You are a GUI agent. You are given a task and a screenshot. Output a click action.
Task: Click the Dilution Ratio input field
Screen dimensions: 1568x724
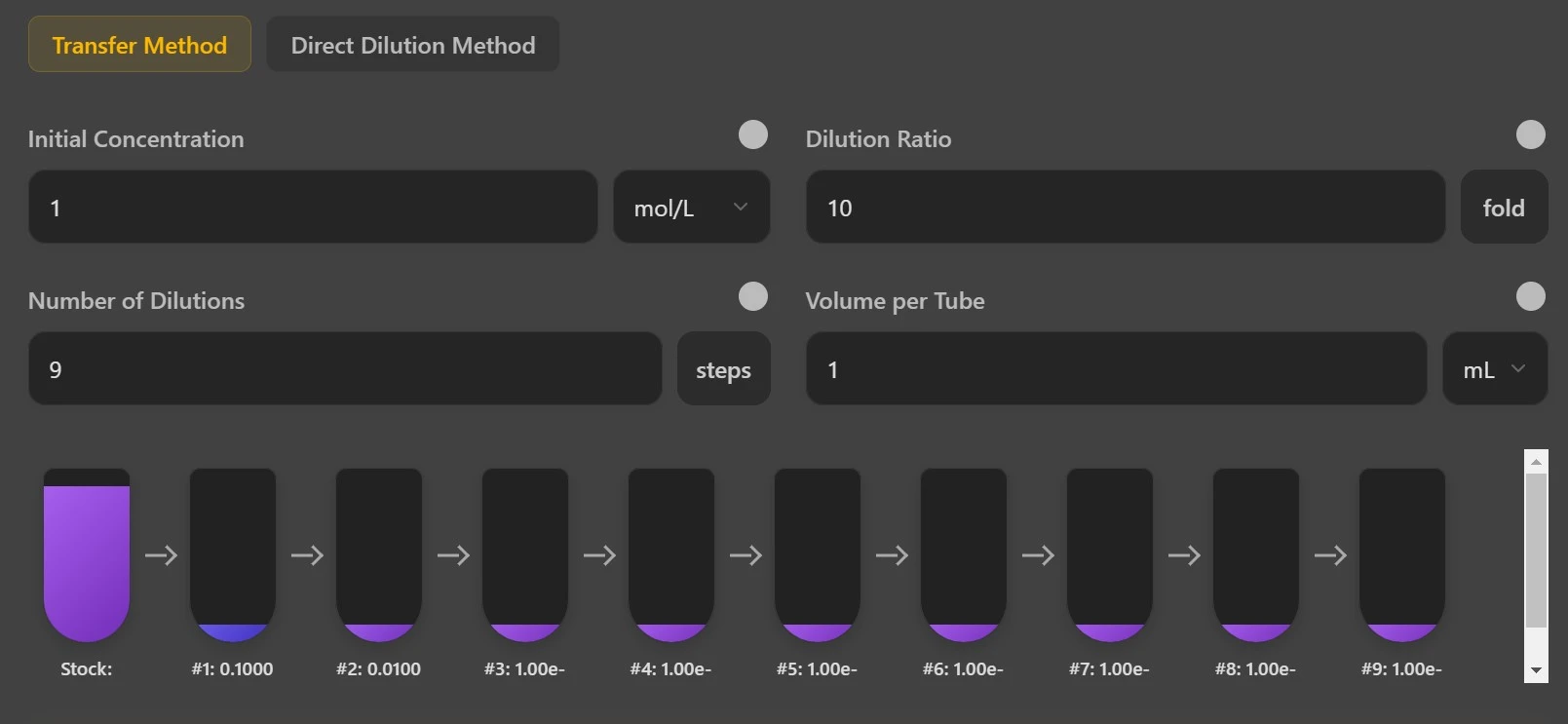click(1125, 207)
